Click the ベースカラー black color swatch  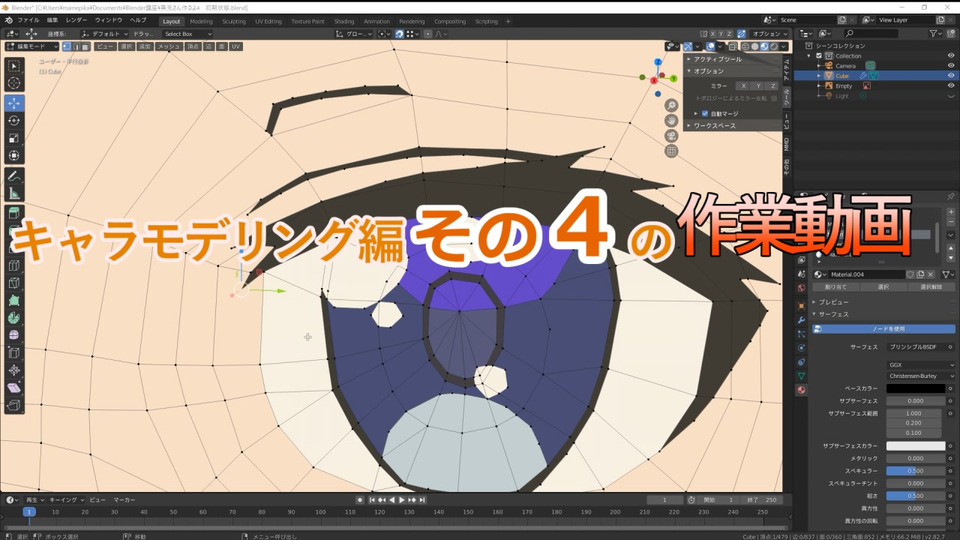click(915, 389)
